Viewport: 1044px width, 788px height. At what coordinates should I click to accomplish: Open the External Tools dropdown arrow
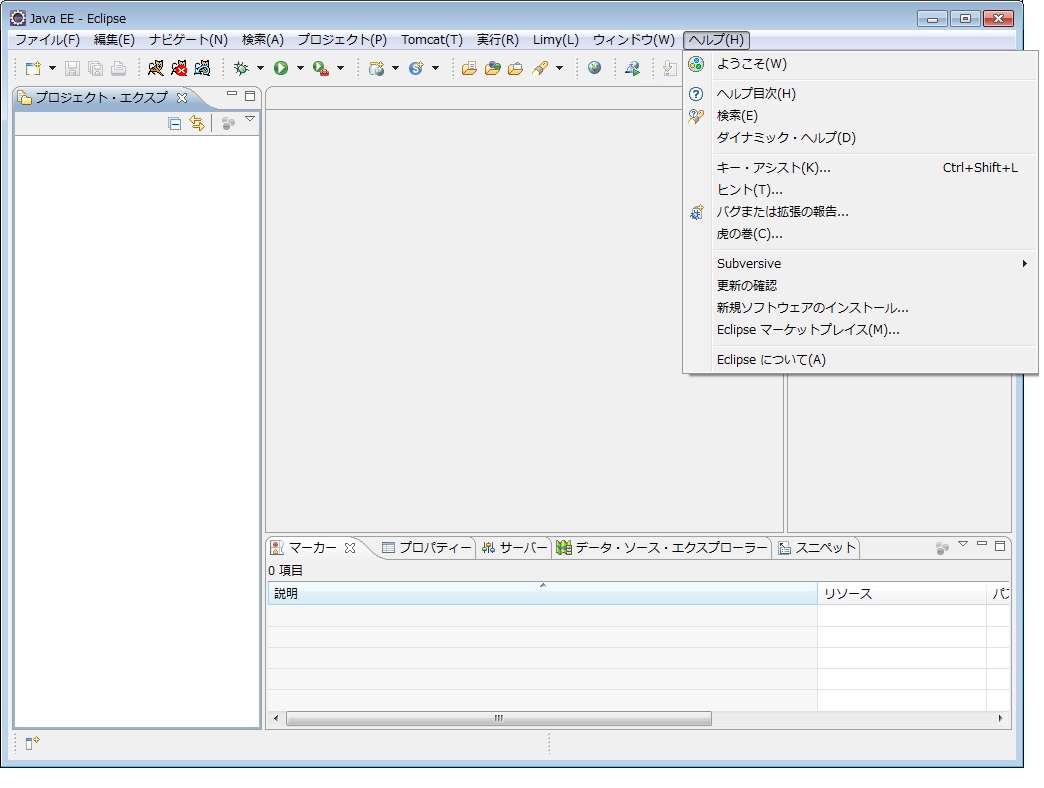coord(340,68)
